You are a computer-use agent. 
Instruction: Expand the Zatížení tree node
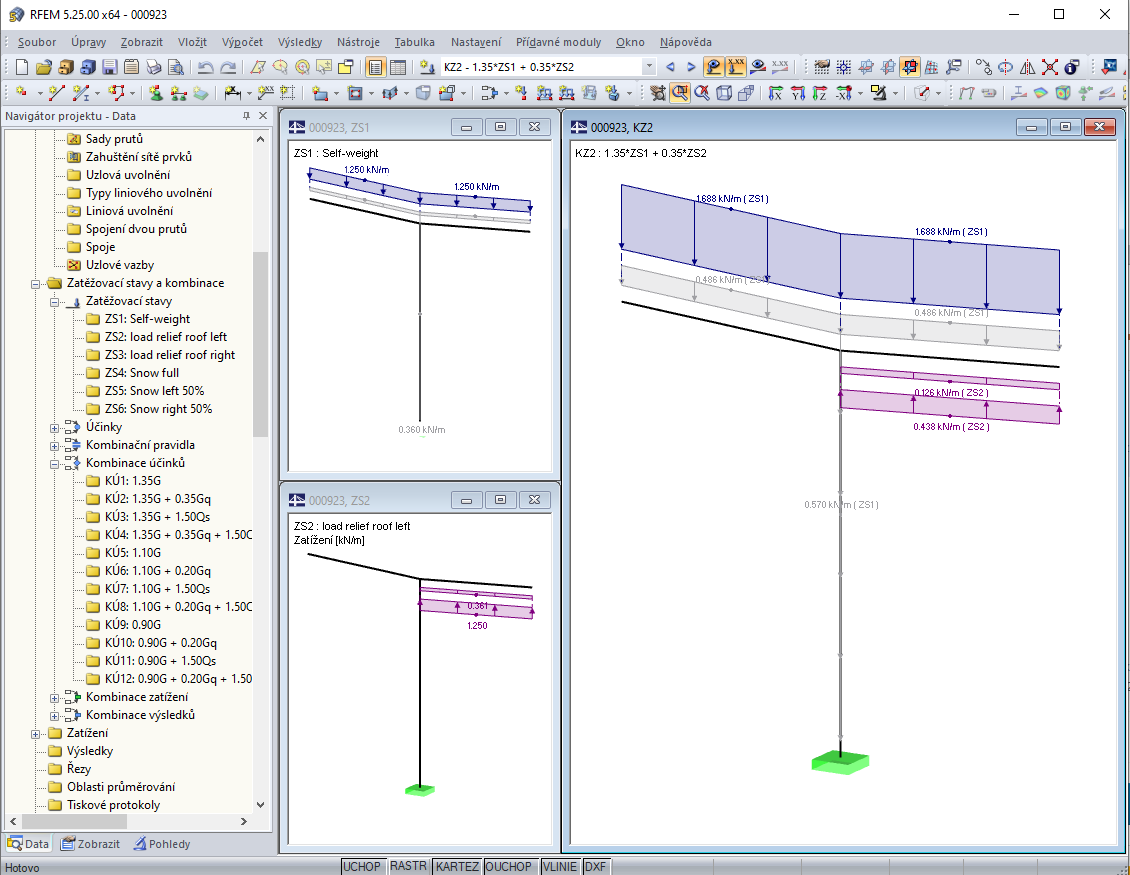(x=35, y=734)
